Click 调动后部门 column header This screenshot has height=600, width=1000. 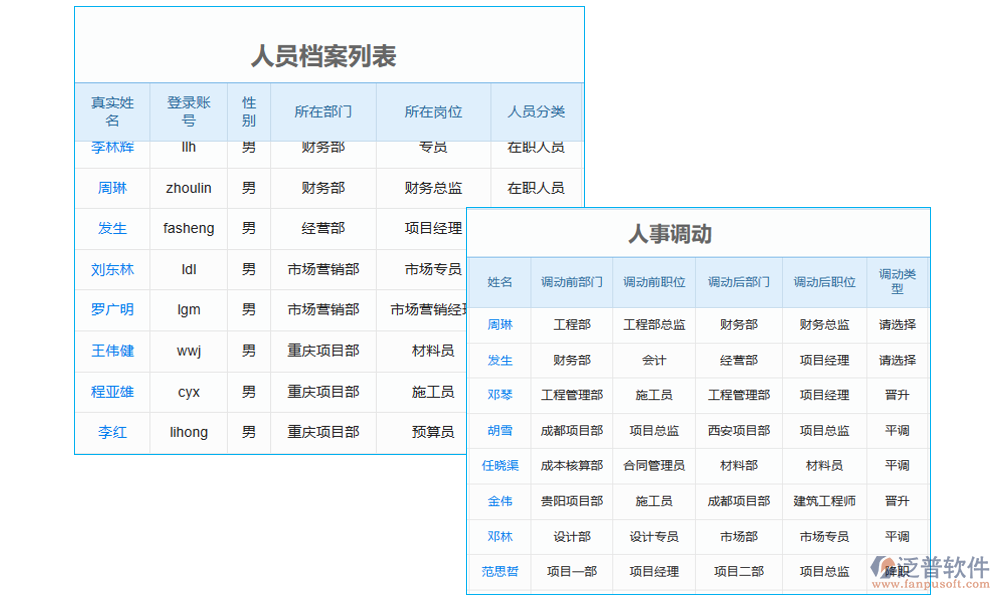[x=739, y=282]
